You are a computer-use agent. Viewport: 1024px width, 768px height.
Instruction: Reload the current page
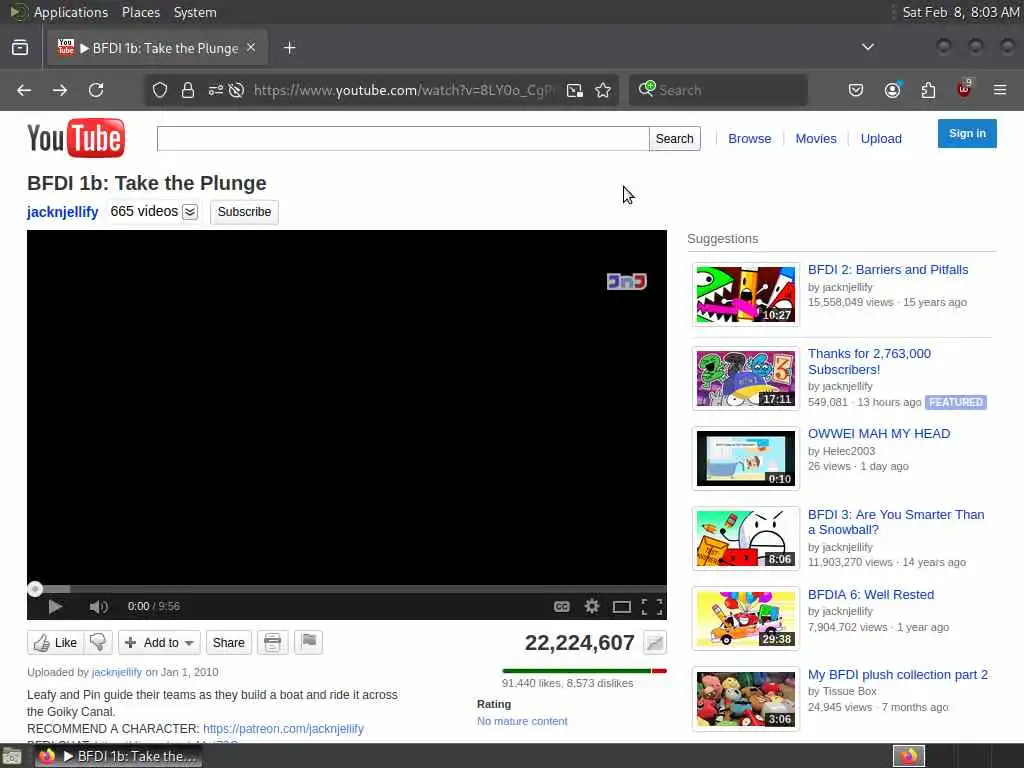tap(96, 90)
